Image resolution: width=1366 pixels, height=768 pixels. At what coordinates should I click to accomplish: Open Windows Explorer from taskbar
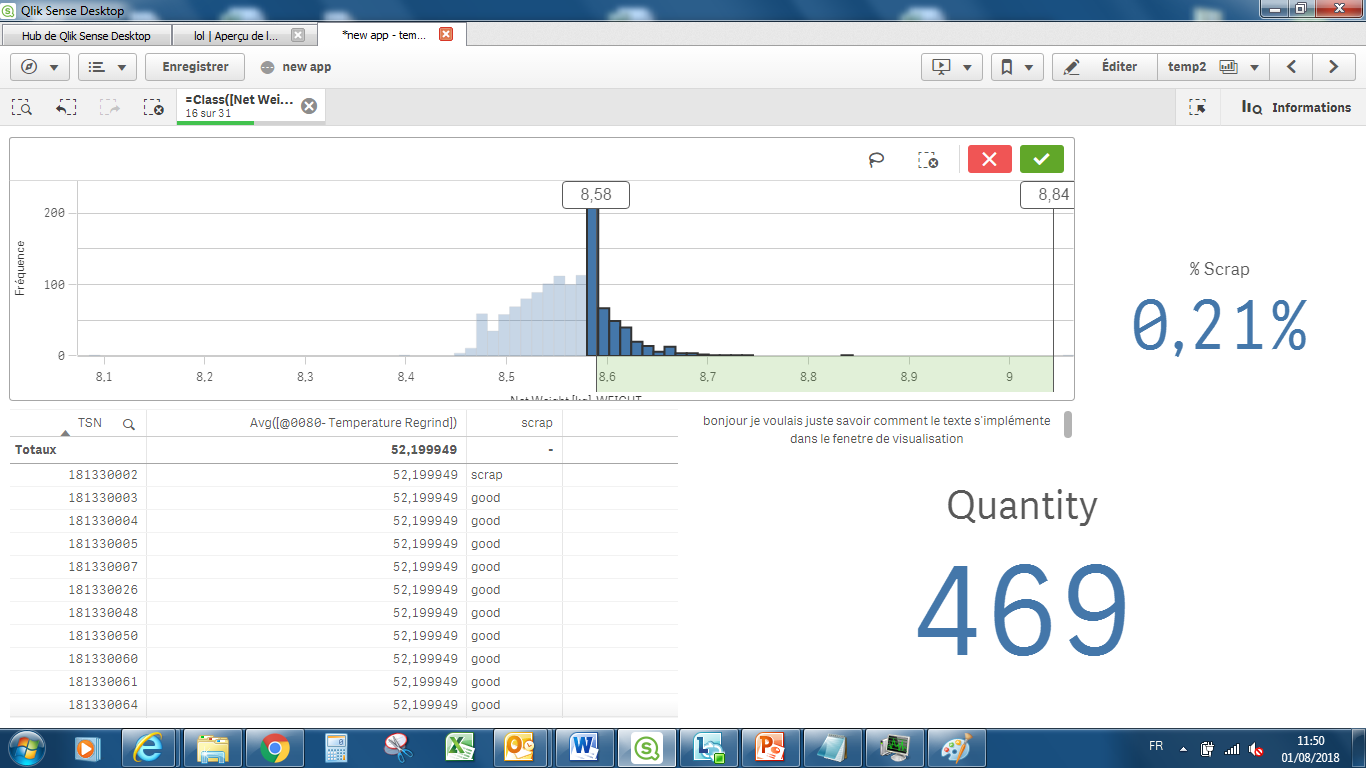[x=212, y=747]
